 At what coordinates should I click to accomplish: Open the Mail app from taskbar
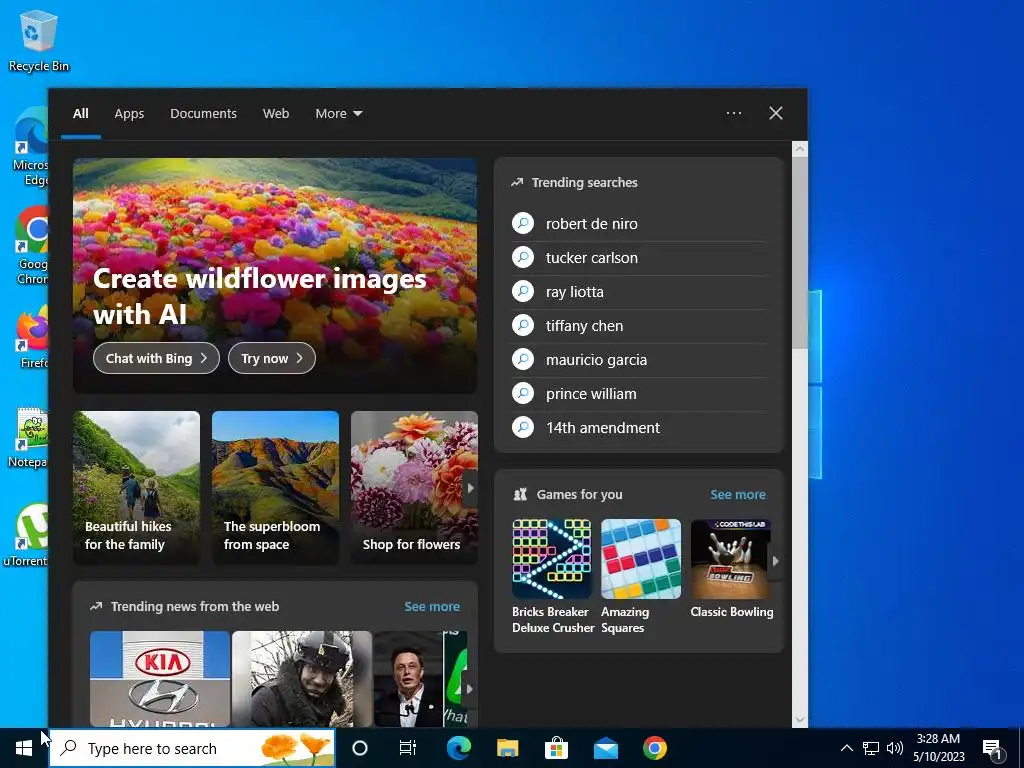[x=605, y=748]
